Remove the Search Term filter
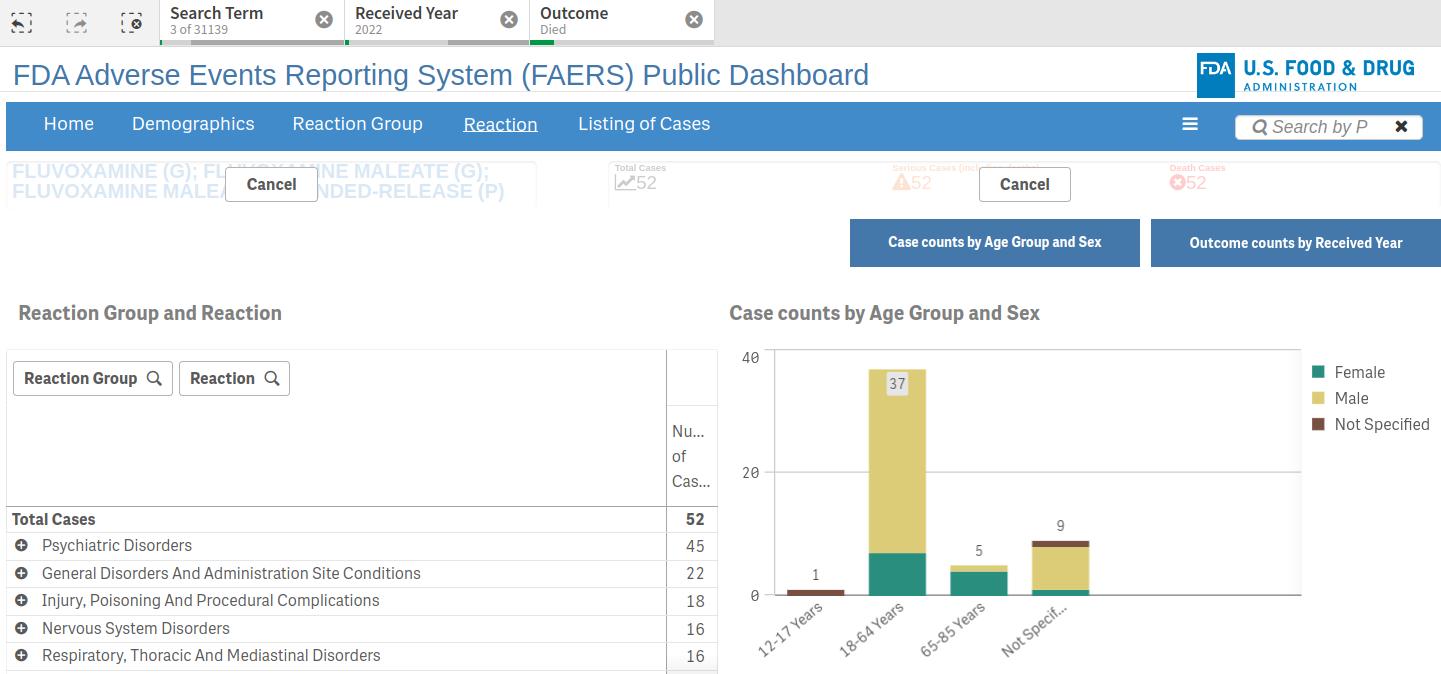Viewport: 1441px width, 674px height. point(324,20)
